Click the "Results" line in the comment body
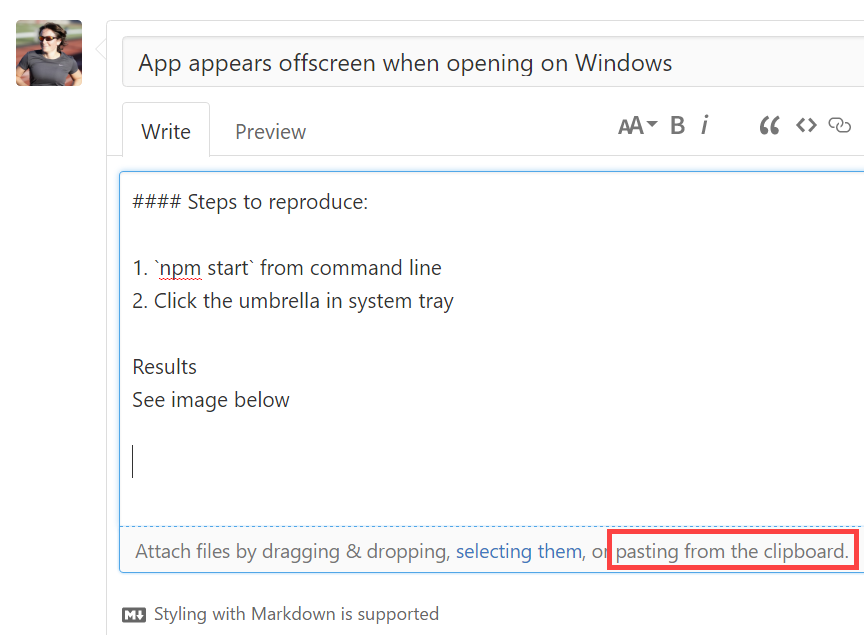The width and height of the screenshot is (864, 635). [165, 367]
